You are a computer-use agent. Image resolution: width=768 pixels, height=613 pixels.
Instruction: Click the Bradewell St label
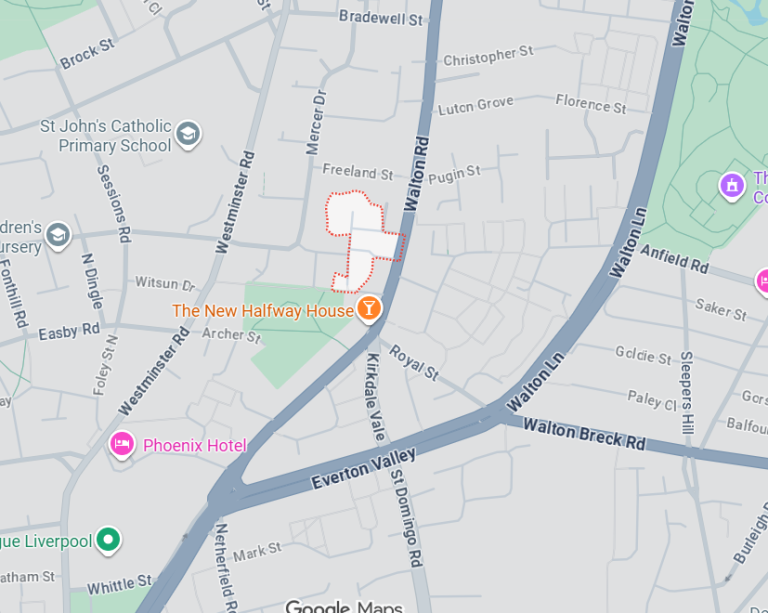[x=381, y=18]
